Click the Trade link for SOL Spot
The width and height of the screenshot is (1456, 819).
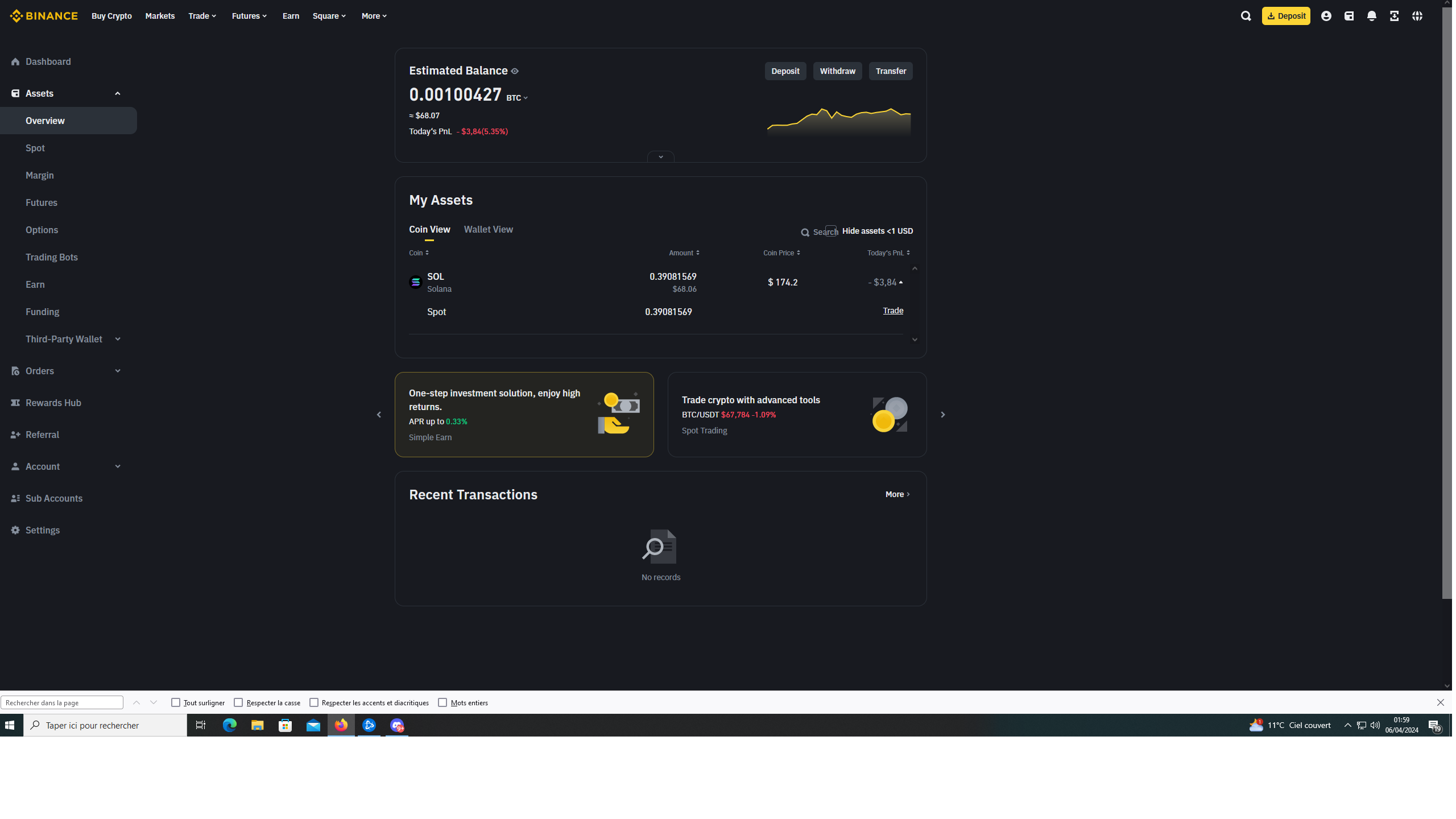pyautogui.click(x=893, y=311)
